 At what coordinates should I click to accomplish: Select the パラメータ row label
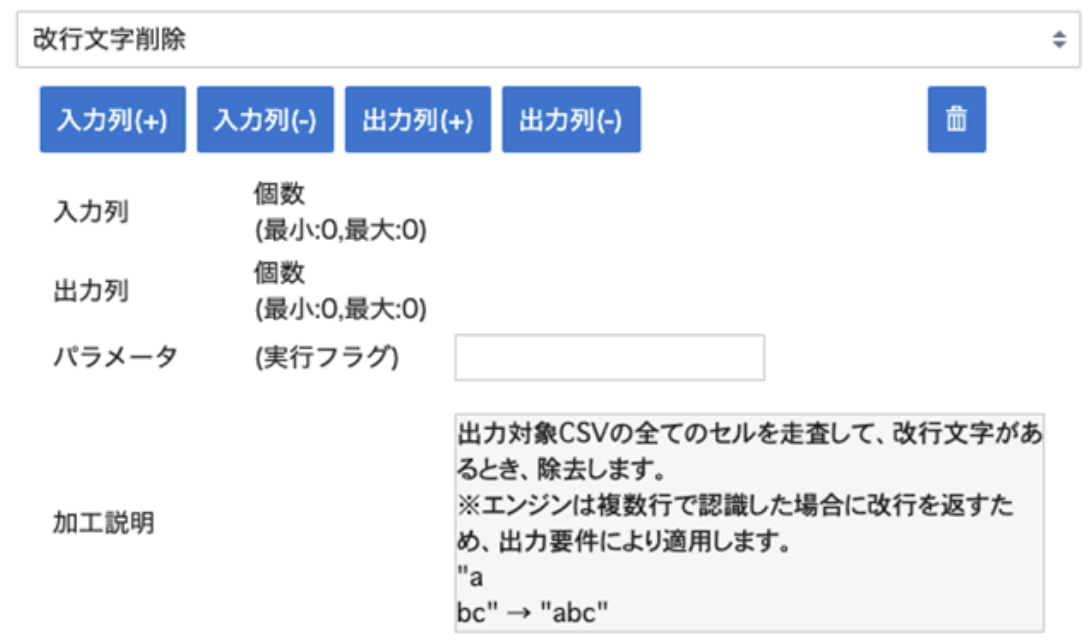point(114,358)
